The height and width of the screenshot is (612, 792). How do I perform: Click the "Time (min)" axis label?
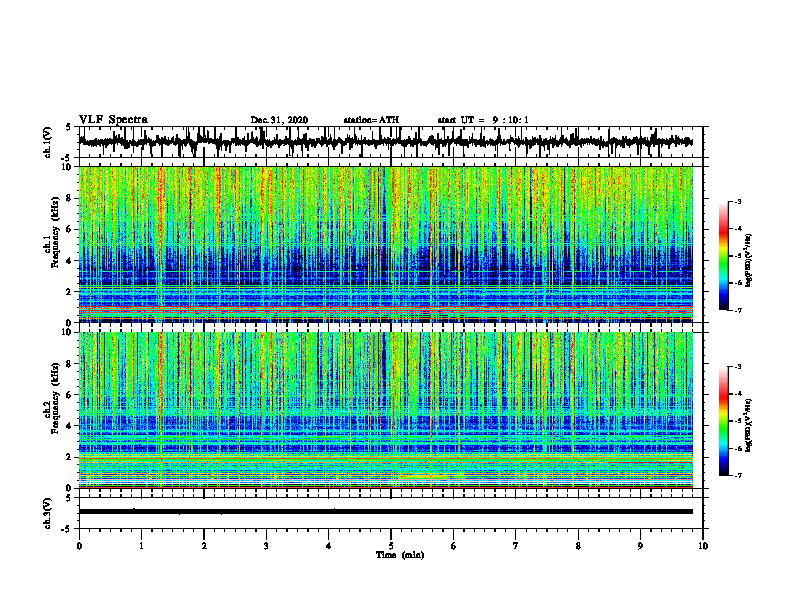click(400, 555)
